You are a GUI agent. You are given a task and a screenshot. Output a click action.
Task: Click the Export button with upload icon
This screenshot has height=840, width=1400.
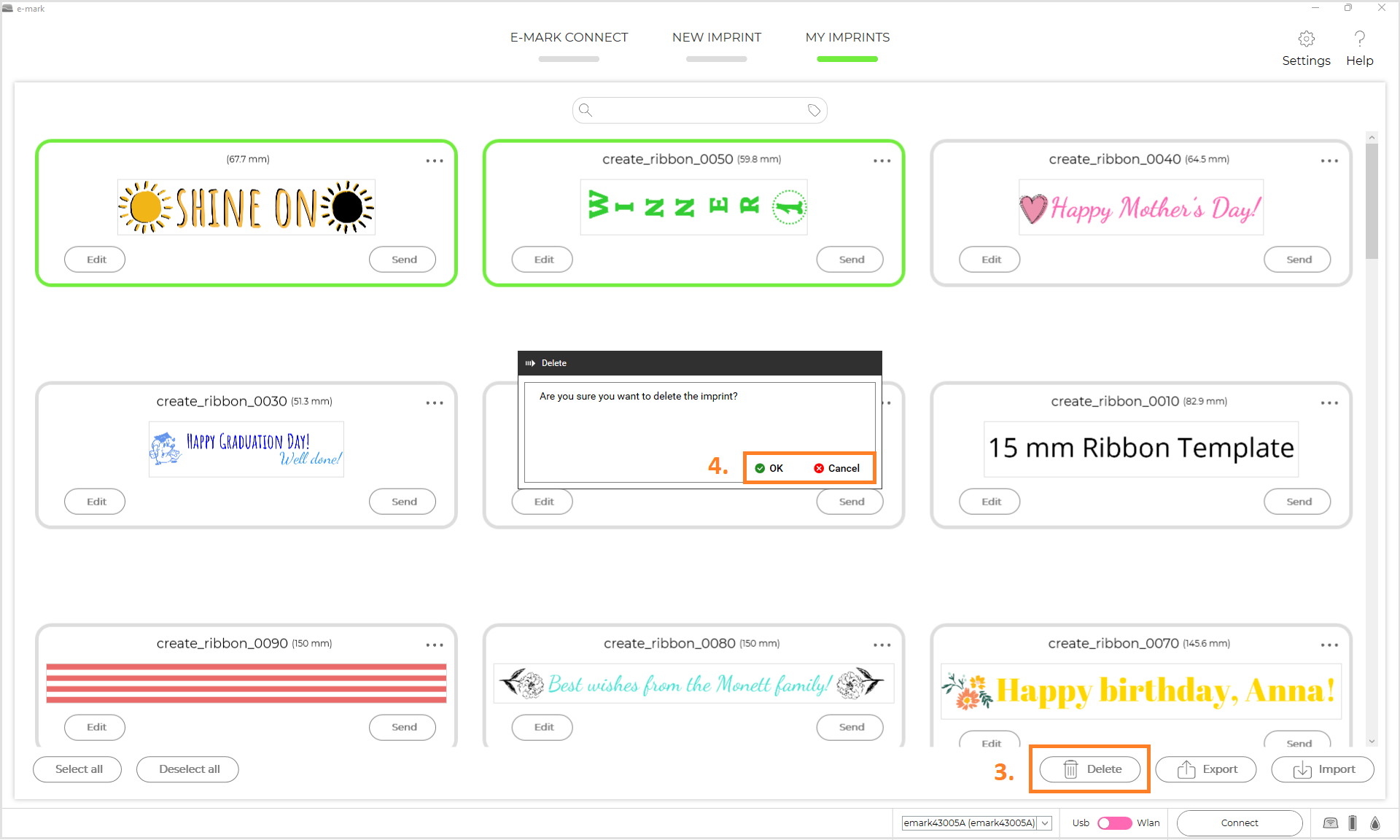coord(1206,769)
